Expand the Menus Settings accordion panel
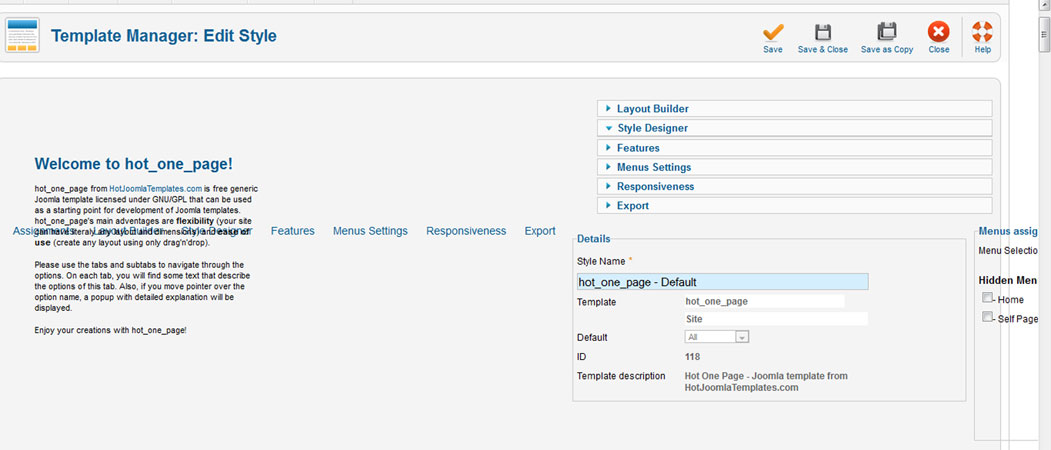The width and height of the screenshot is (1051, 450). (x=794, y=167)
